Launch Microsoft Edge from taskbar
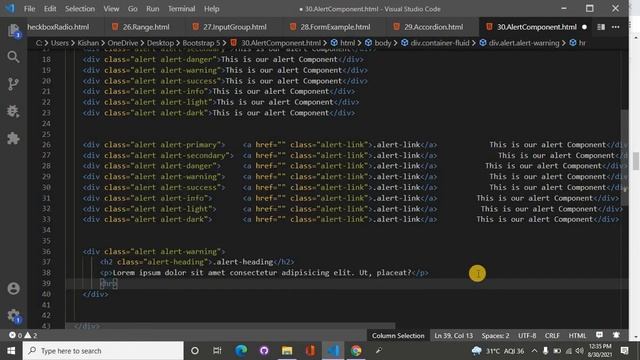The width and height of the screenshot is (640, 360). coord(241,351)
